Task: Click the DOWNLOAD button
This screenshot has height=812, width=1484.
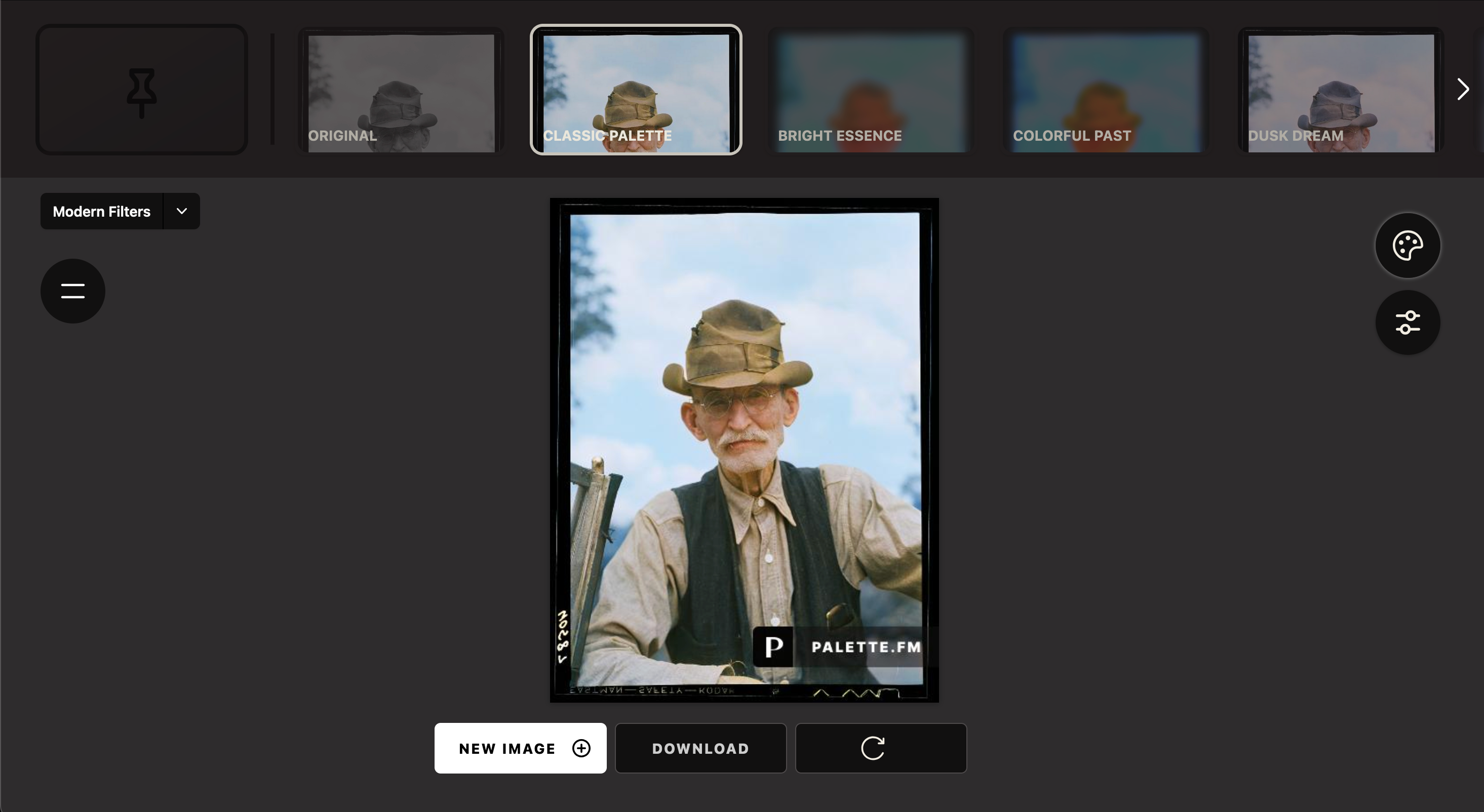Action: (700, 748)
